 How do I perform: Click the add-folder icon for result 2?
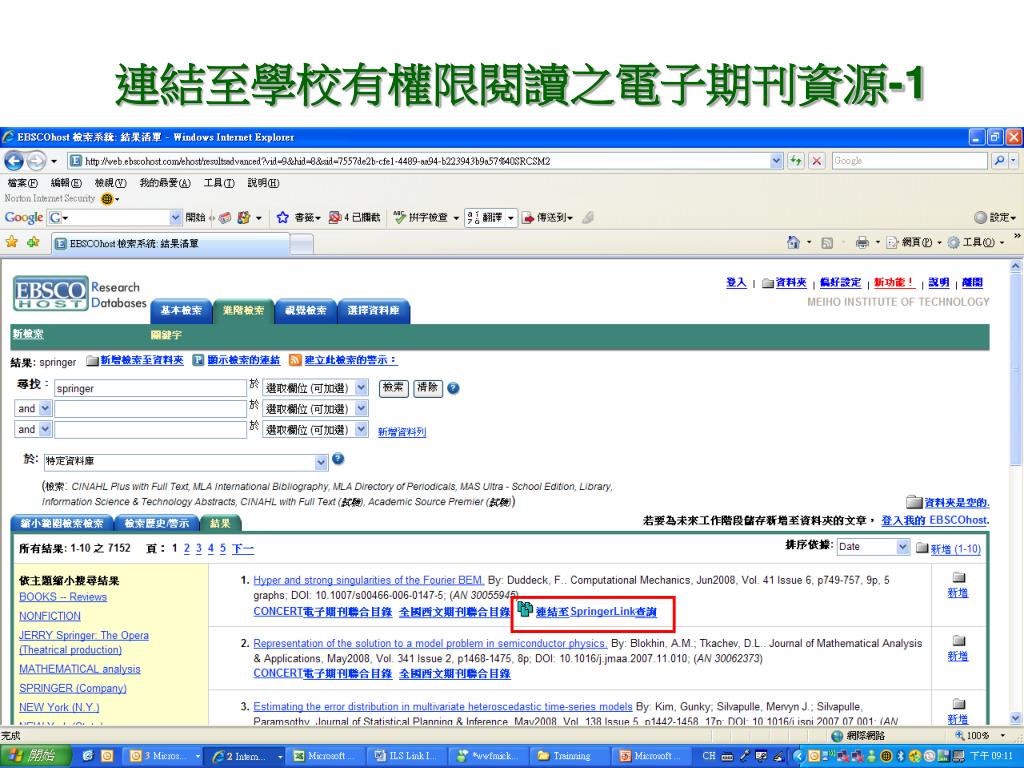958,641
